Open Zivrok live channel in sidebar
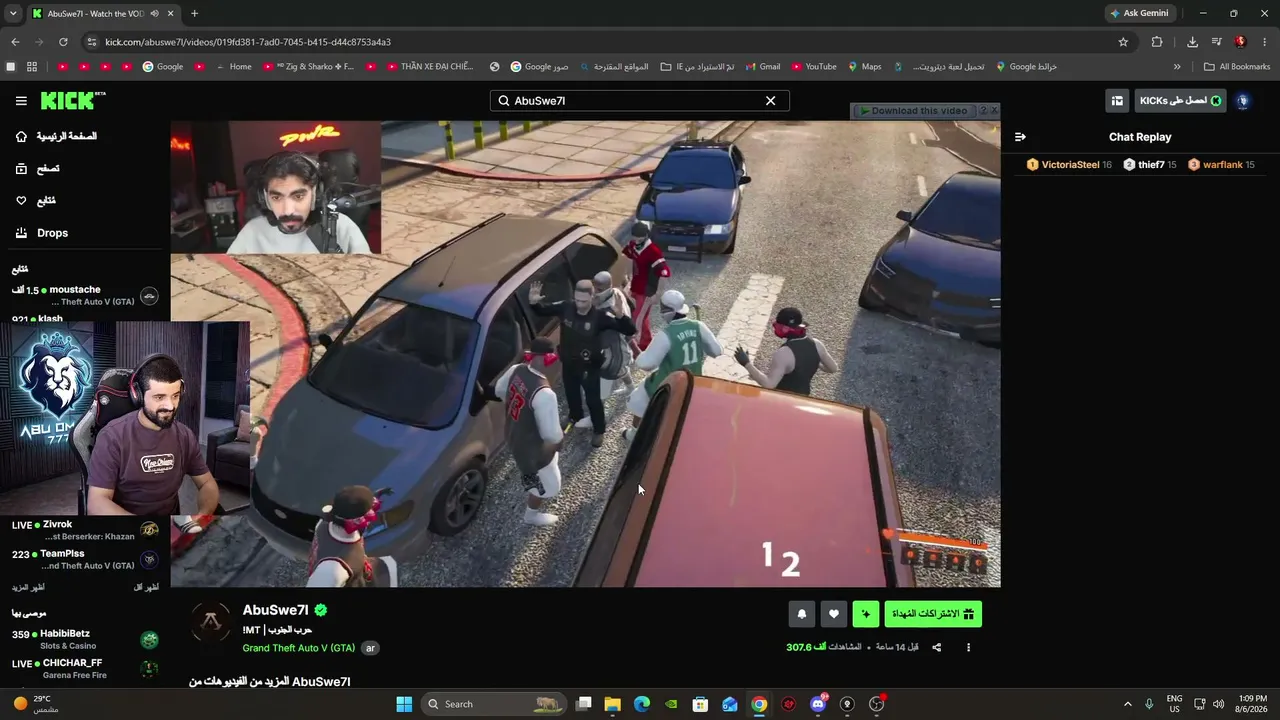1280x720 pixels. 85,530
